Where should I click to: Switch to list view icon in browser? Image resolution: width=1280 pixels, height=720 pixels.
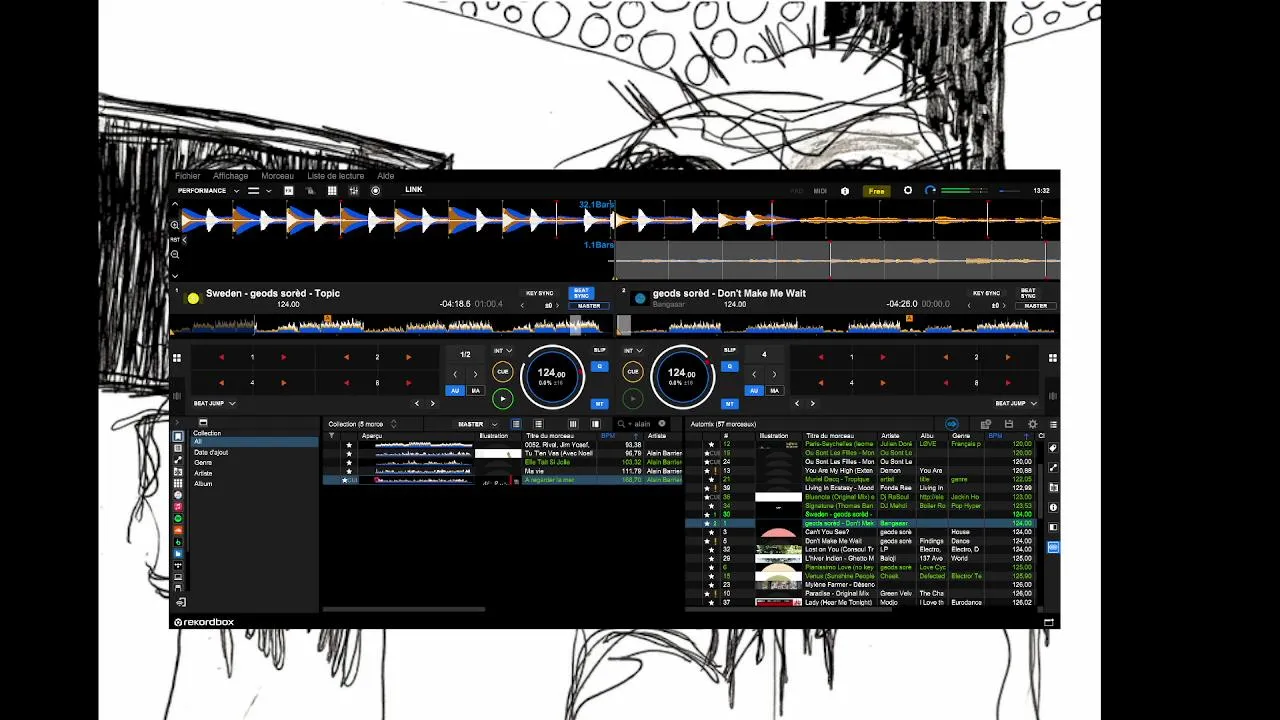[516, 424]
